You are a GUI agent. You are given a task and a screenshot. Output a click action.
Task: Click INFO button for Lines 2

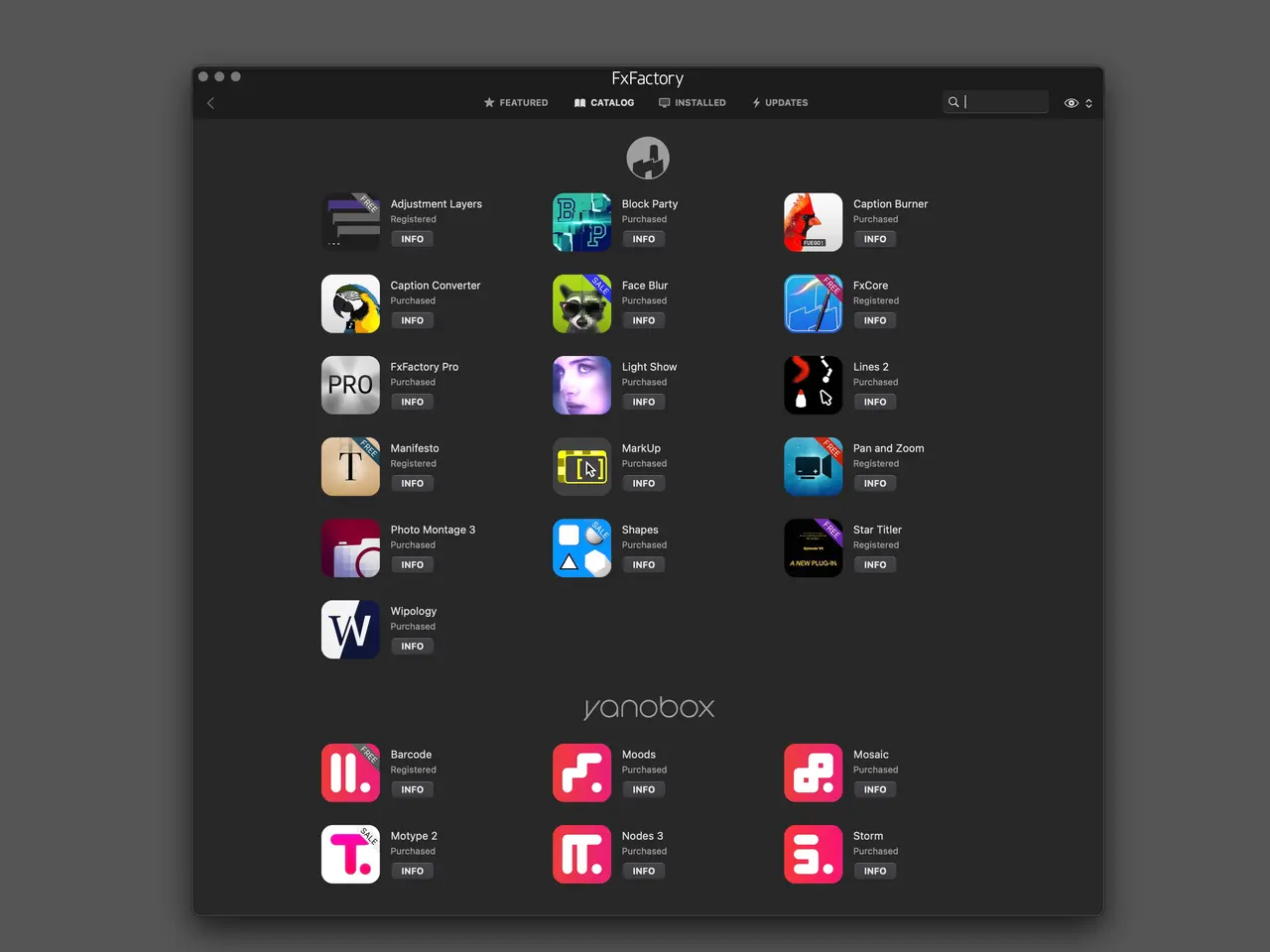coord(875,402)
